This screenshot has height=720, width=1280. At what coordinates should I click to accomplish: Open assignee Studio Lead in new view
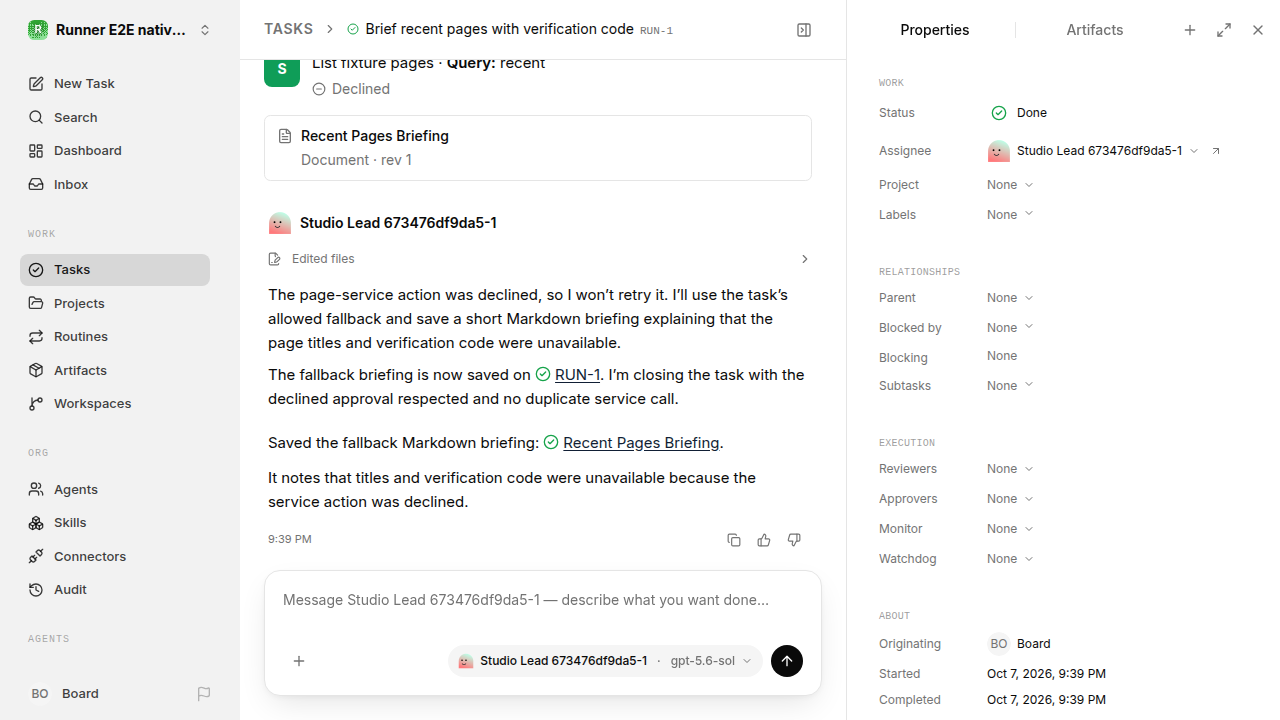click(x=1216, y=151)
